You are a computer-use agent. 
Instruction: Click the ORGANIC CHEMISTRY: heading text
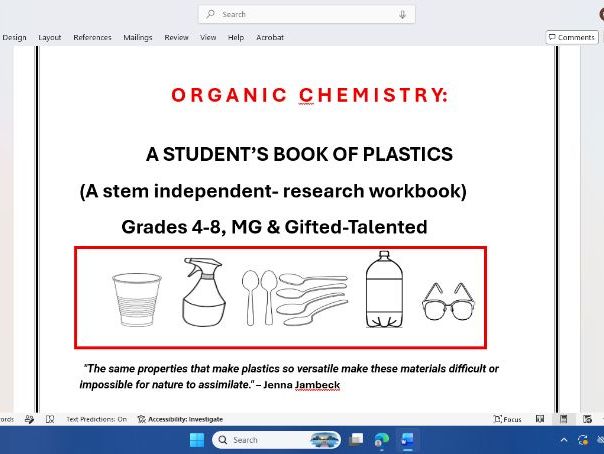click(310, 95)
